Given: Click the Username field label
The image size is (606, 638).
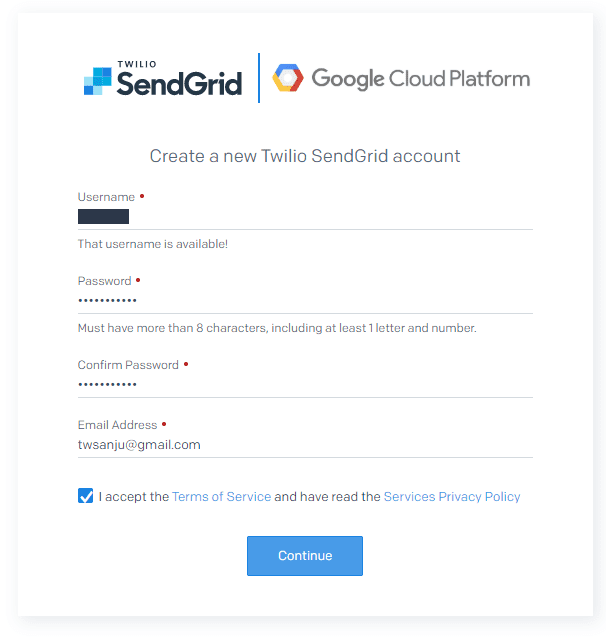Looking at the screenshot, I should (106, 197).
